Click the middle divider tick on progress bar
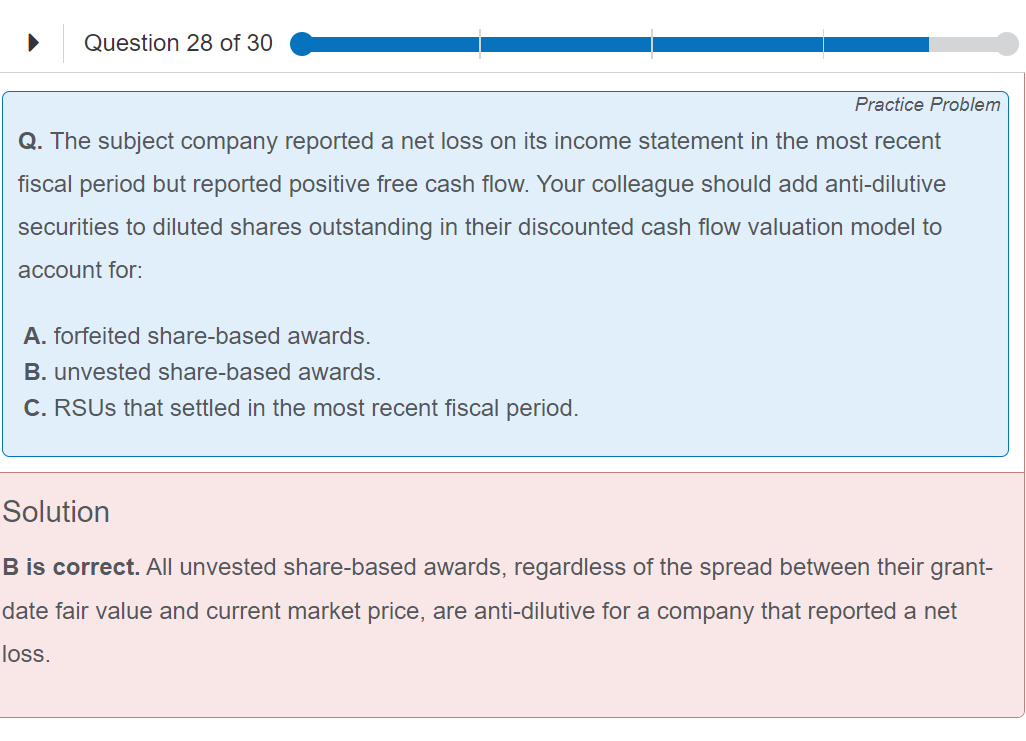The height and width of the screenshot is (741, 1026). coord(652,44)
